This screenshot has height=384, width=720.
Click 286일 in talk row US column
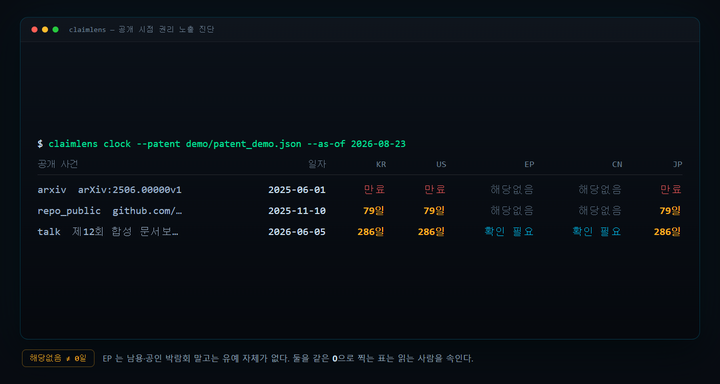point(431,232)
